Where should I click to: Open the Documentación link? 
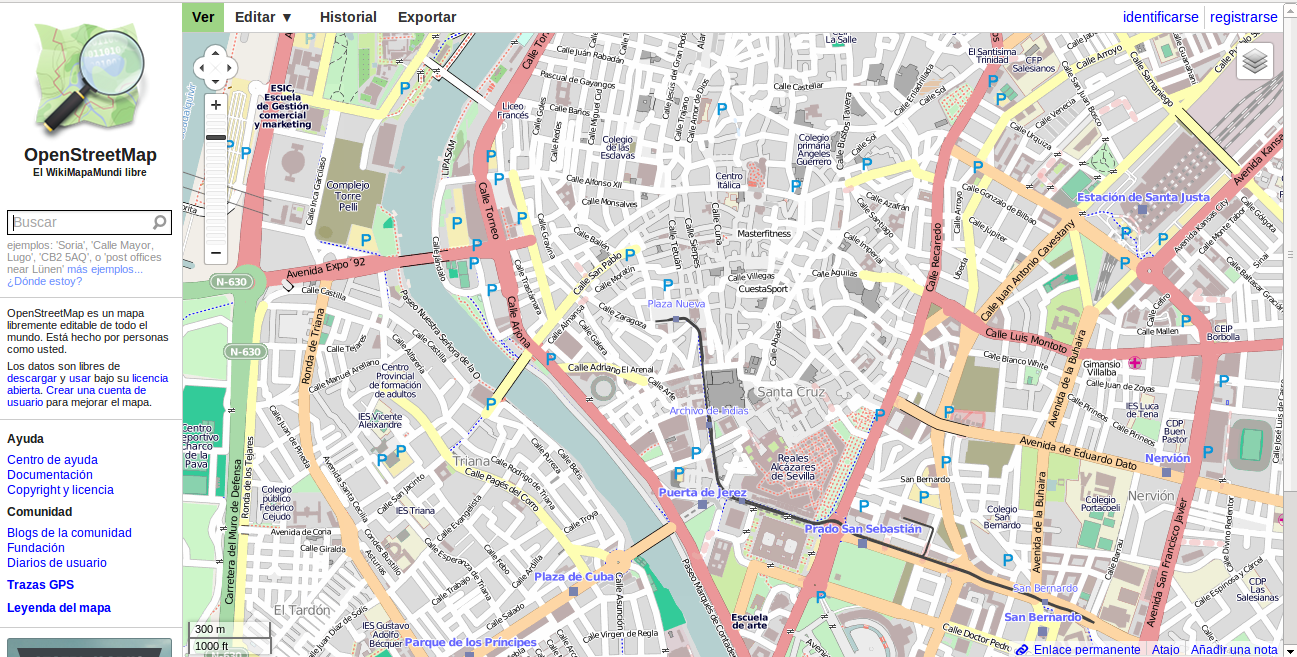pyautogui.click(x=50, y=475)
